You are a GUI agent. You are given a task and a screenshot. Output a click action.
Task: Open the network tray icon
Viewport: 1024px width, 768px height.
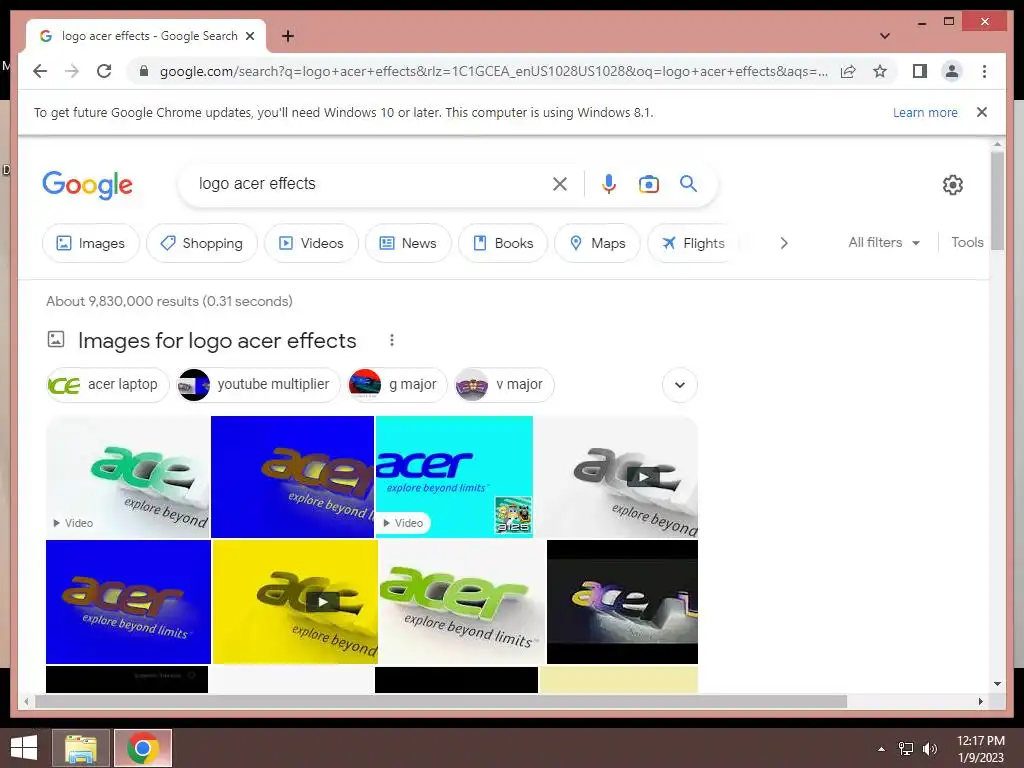[906, 749]
